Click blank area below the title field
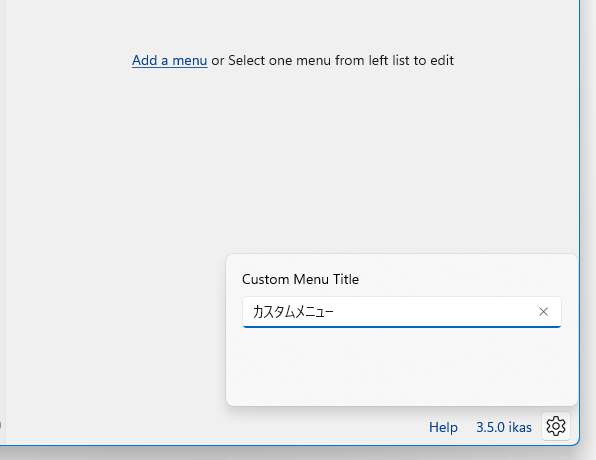This screenshot has height=460, width=596. coord(401,367)
